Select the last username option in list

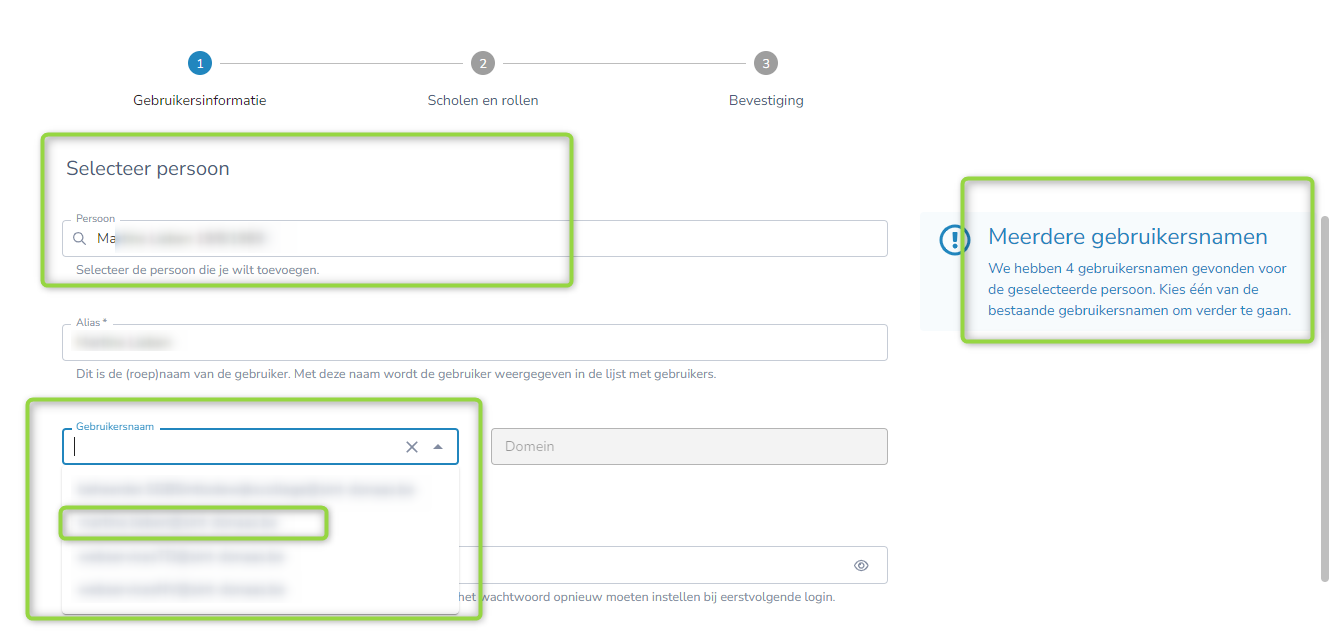pos(181,589)
